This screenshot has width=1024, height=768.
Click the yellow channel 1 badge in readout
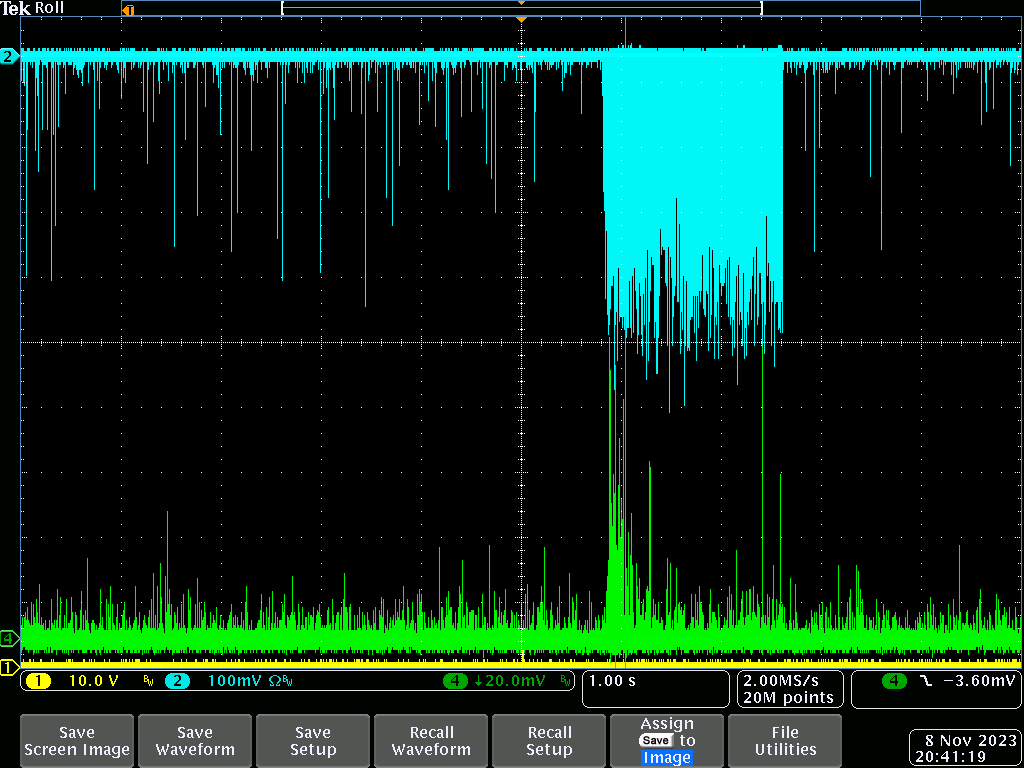(x=37, y=681)
